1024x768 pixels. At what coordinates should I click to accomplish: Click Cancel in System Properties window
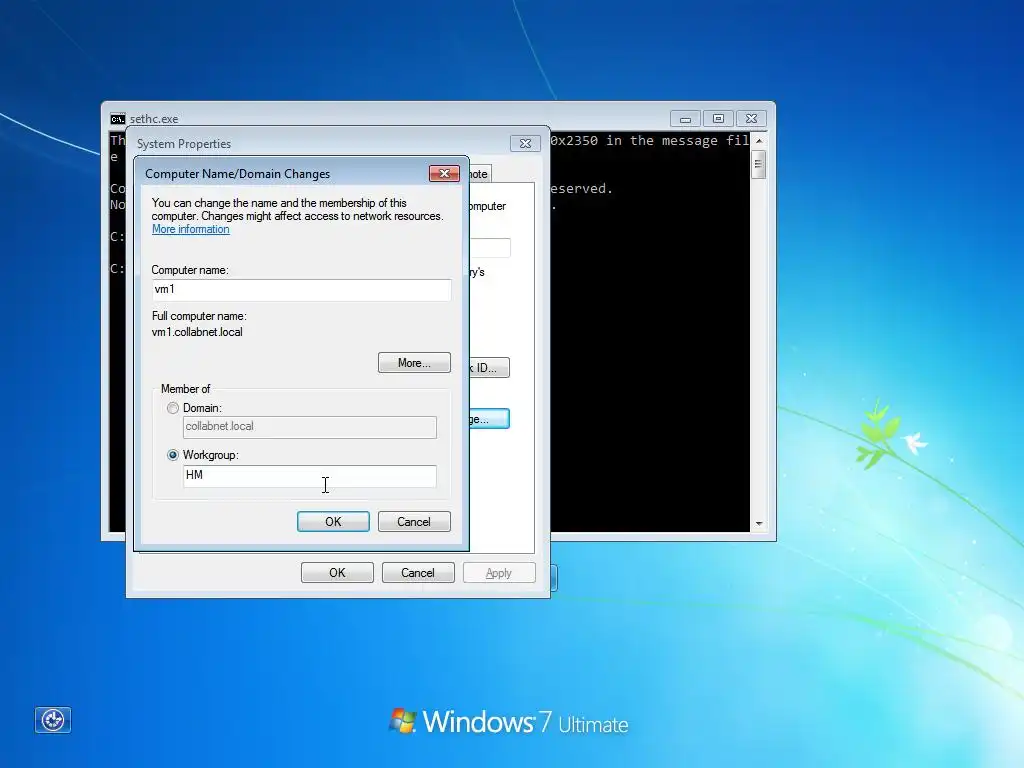[x=418, y=573]
